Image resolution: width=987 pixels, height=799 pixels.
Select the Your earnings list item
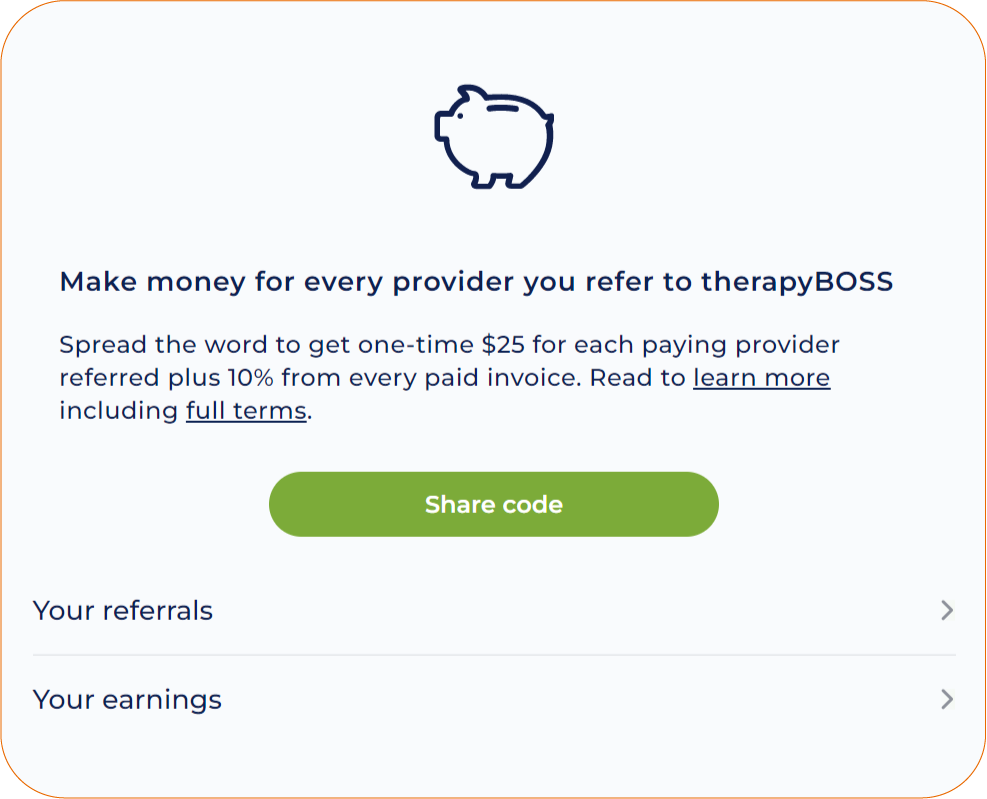pyautogui.click(x=127, y=699)
